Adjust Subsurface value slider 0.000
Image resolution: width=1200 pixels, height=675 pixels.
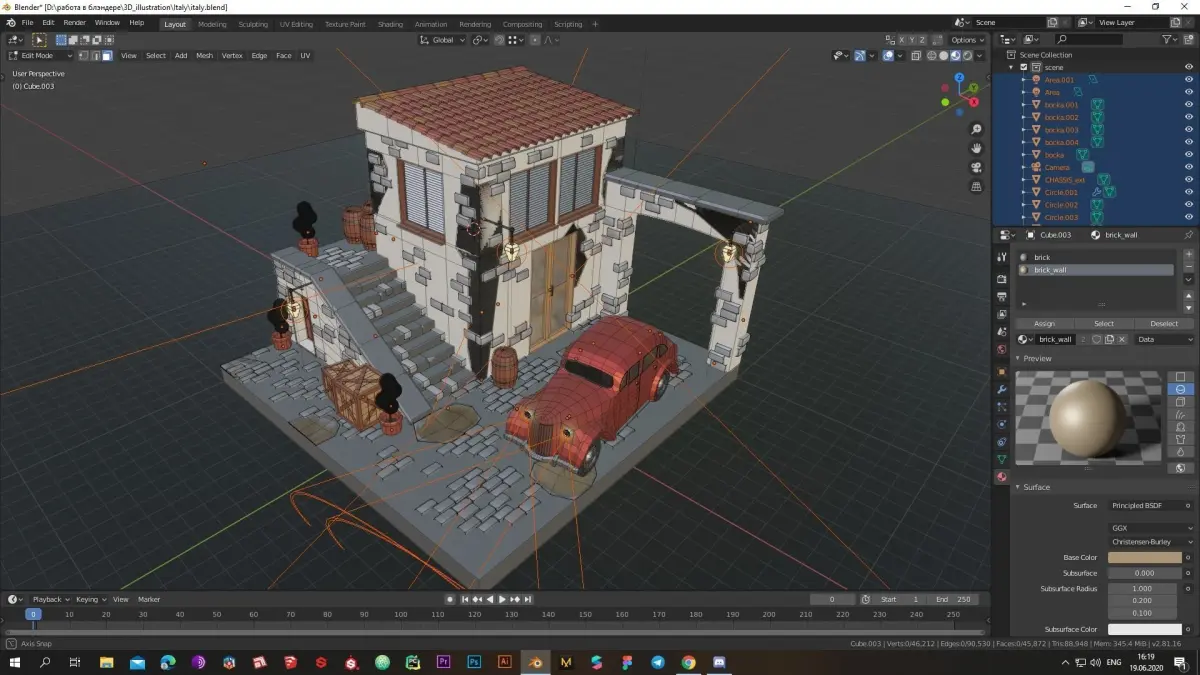(1144, 573)
